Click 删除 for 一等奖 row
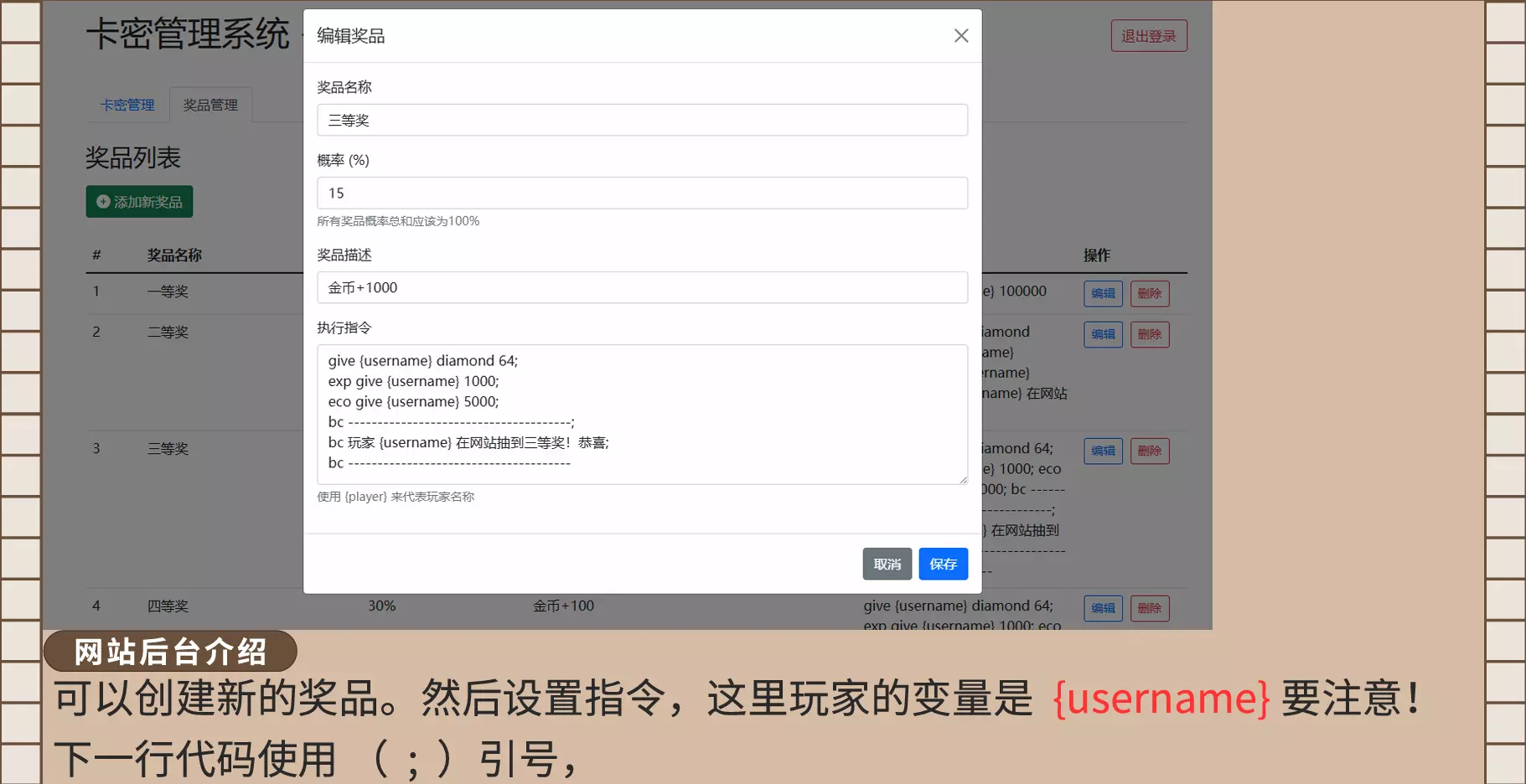This screenshot has width=1526, height=784. coord(1150,293)
